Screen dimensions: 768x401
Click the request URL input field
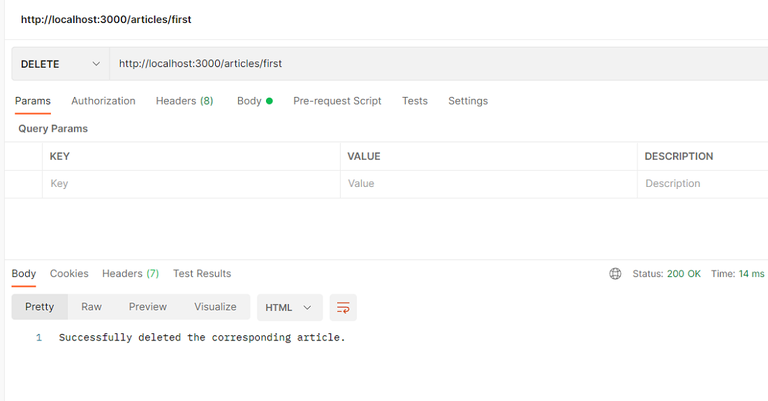click(430, 64)
